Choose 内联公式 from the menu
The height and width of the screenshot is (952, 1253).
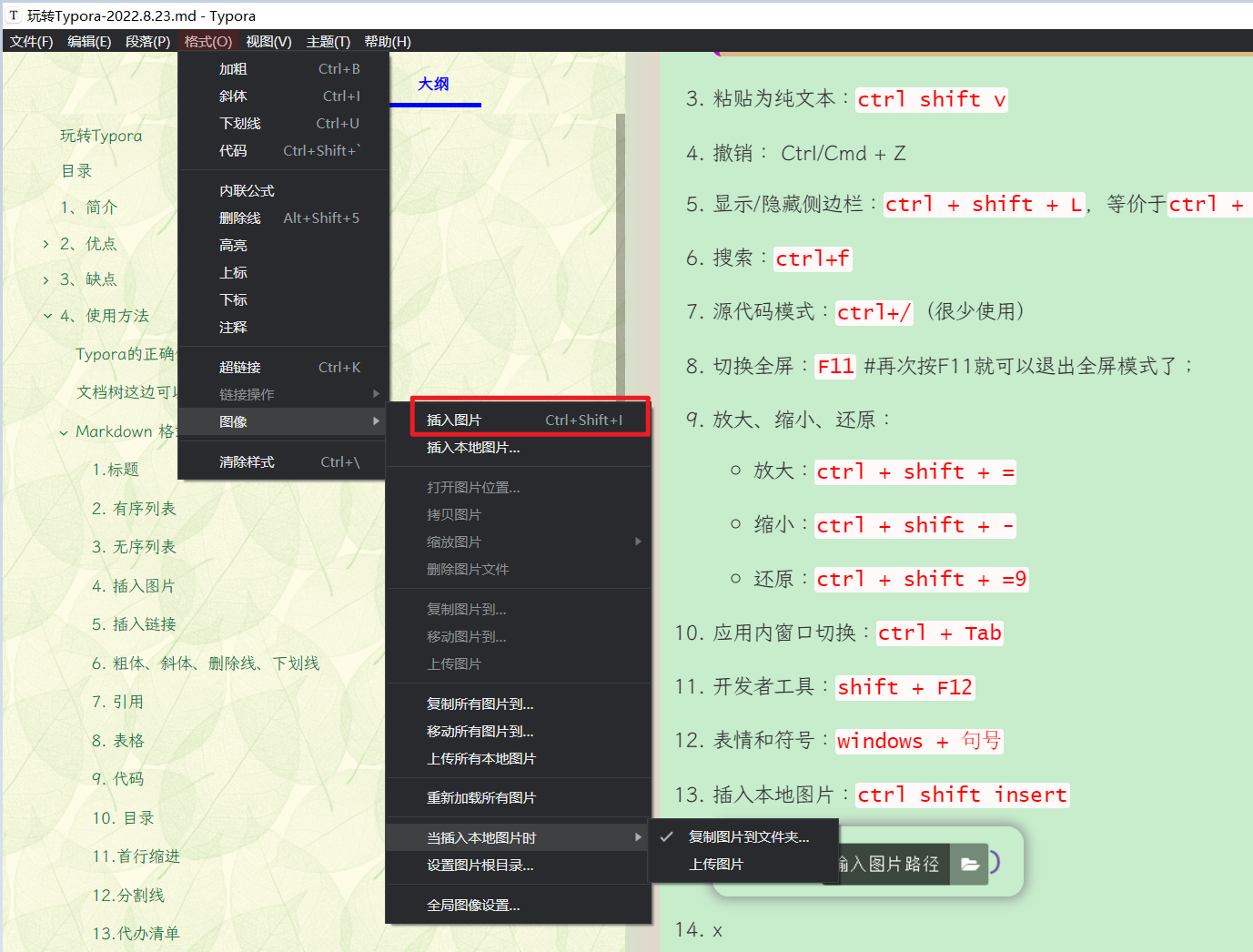click(283, 191)
